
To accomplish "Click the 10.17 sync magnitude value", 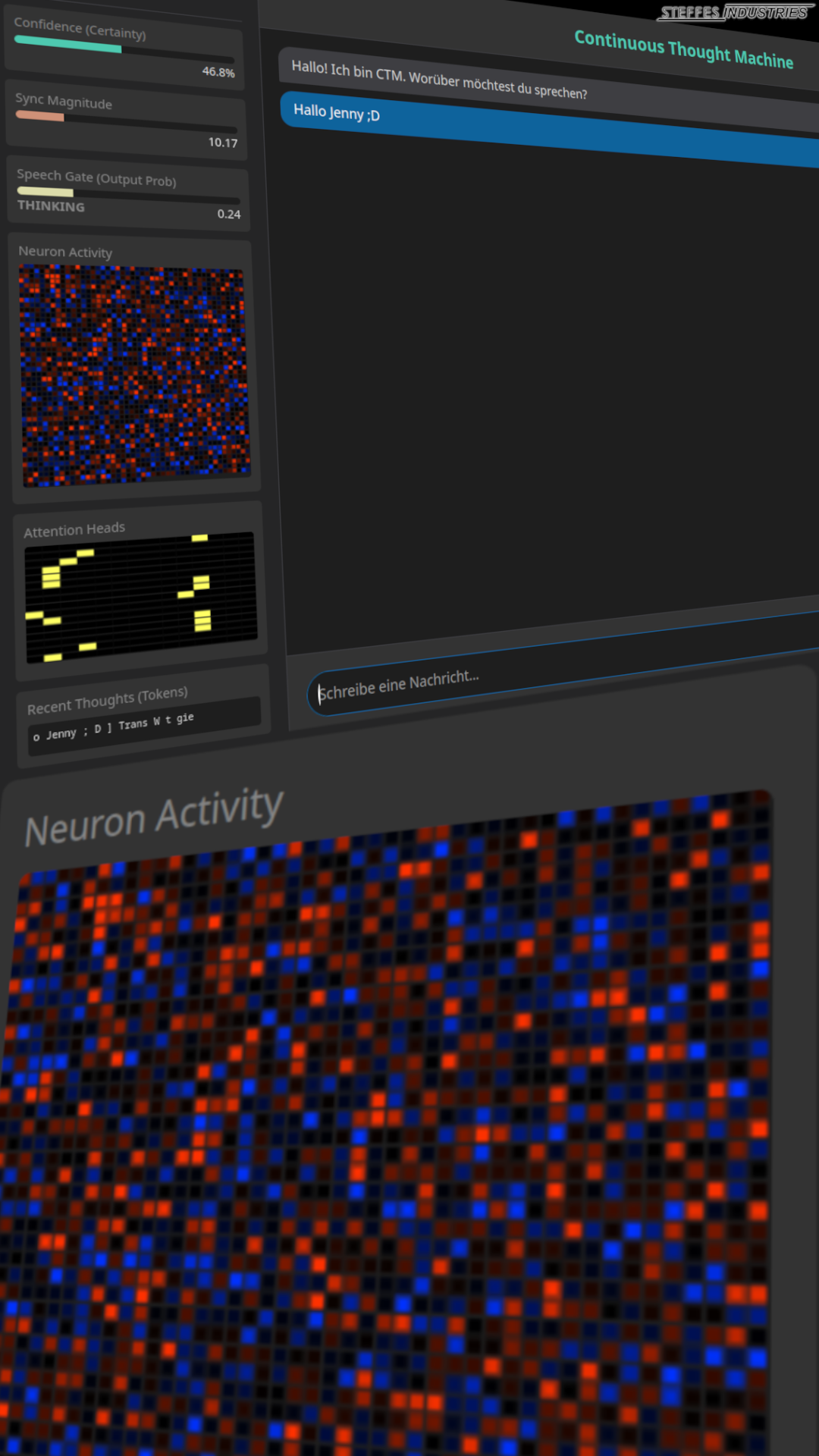I will coord(223,143).
